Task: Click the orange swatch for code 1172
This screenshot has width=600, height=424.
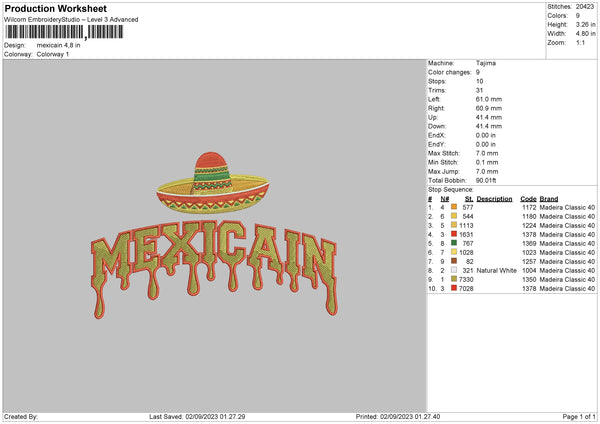Action: (454, 207)
